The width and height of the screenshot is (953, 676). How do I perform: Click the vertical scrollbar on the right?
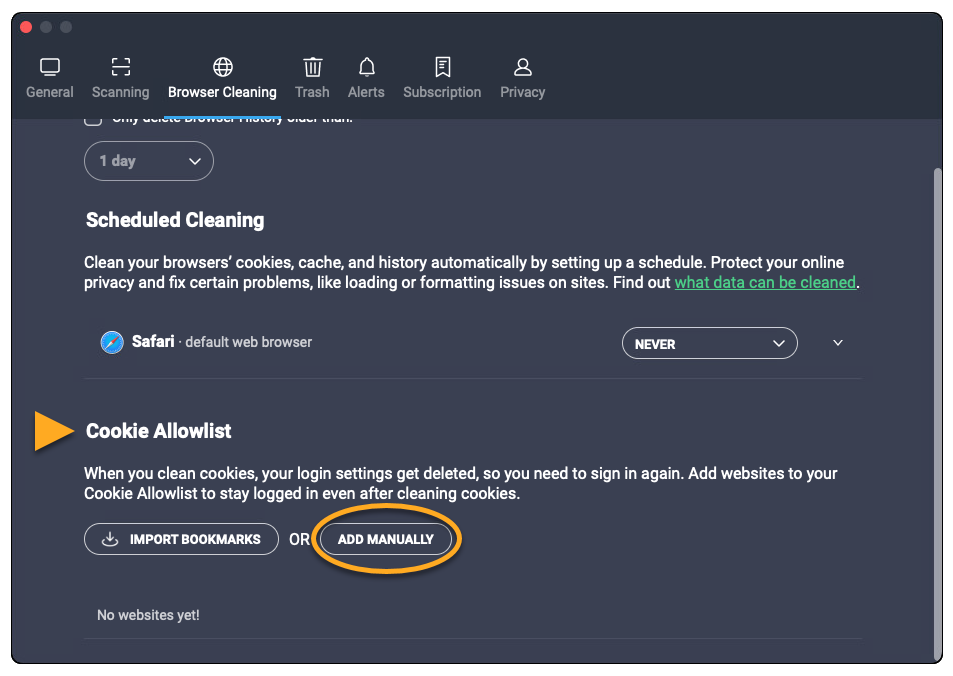pyautogui.click(x=937, y=400)
